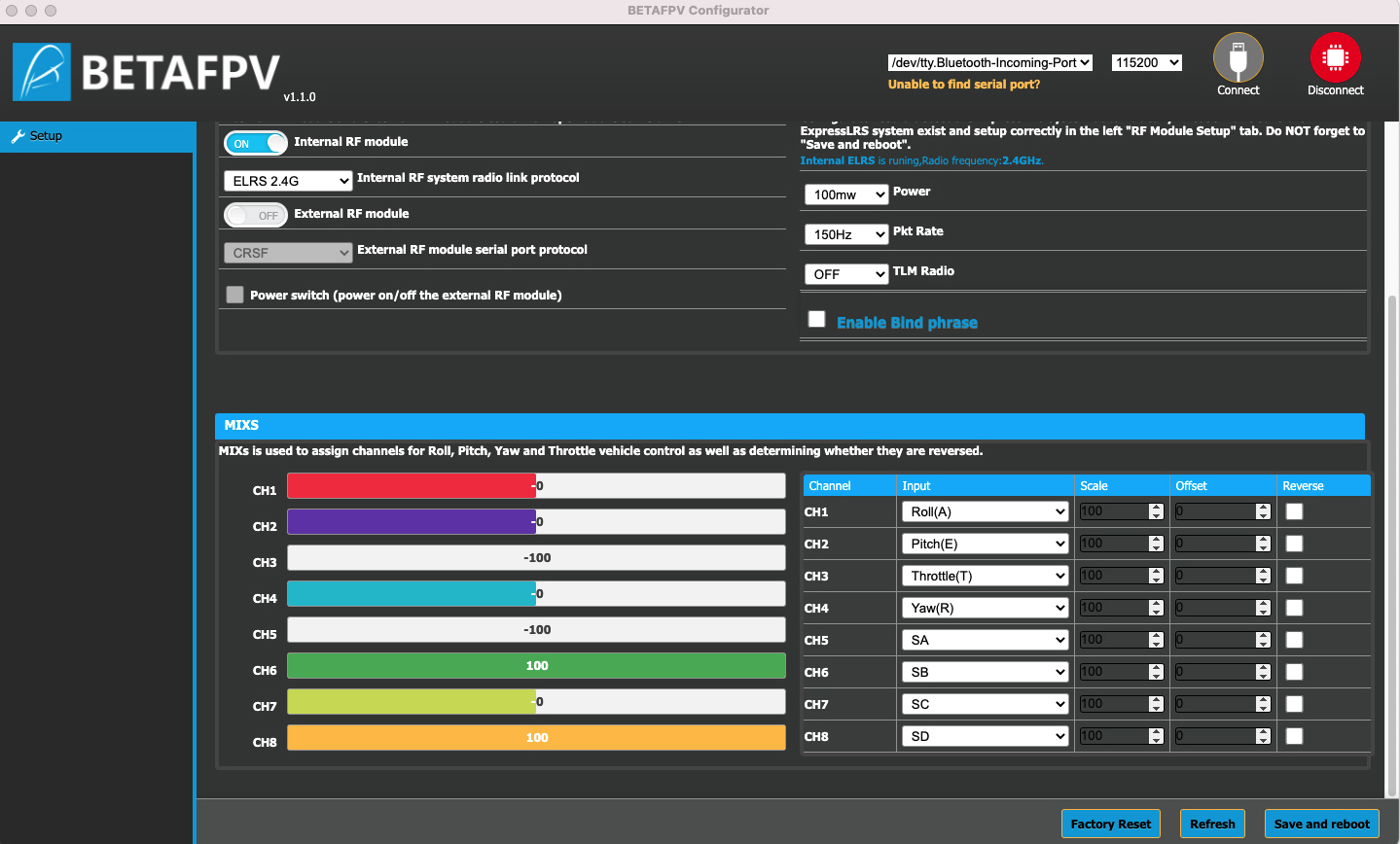Viewport: 1400px width, 844px height.
Task: Open CH2 input dropdown Pitch(E)
Action: click(x=986, y=544)
